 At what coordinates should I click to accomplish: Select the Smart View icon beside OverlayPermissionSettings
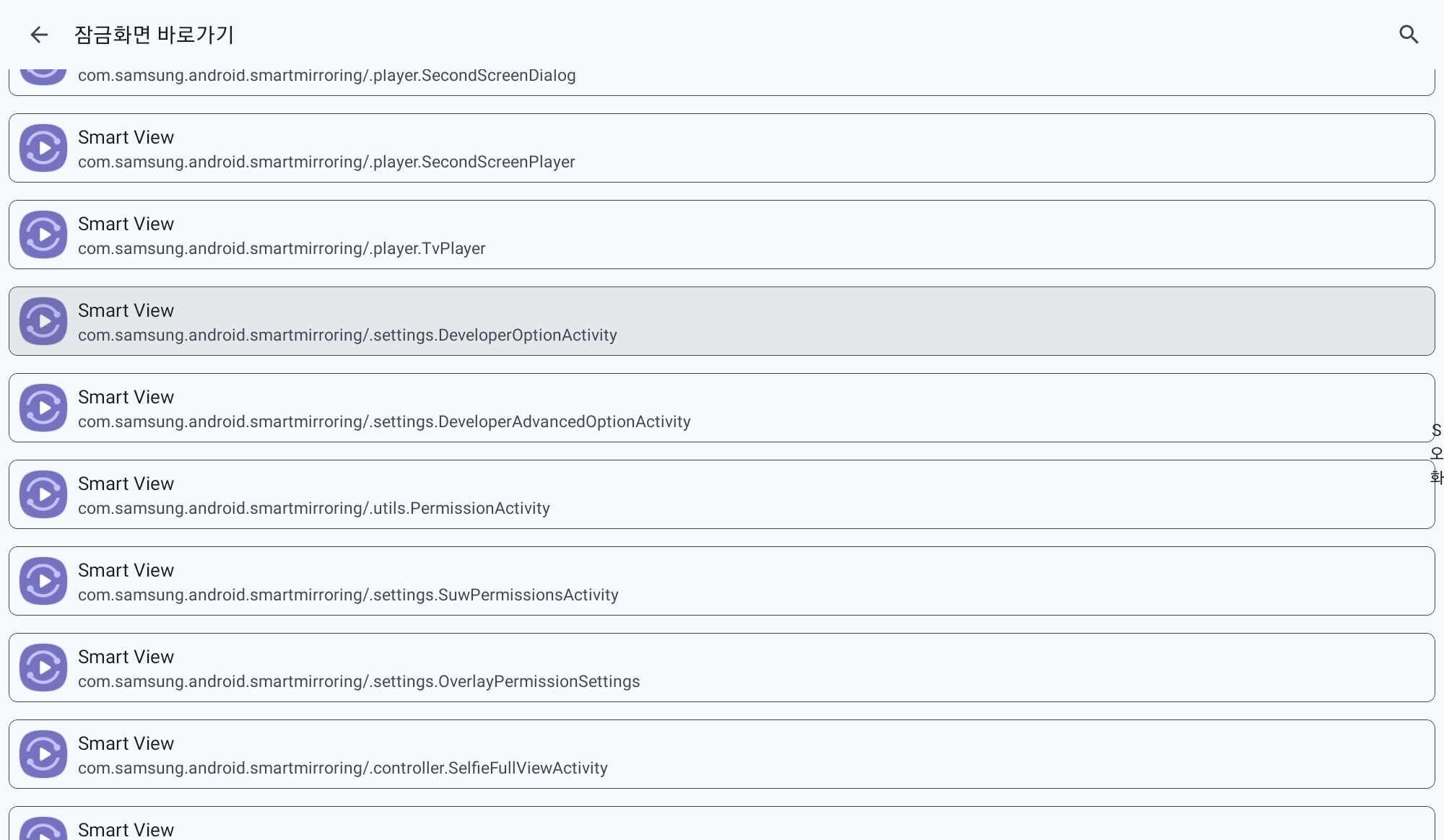[x=43, y=667]
